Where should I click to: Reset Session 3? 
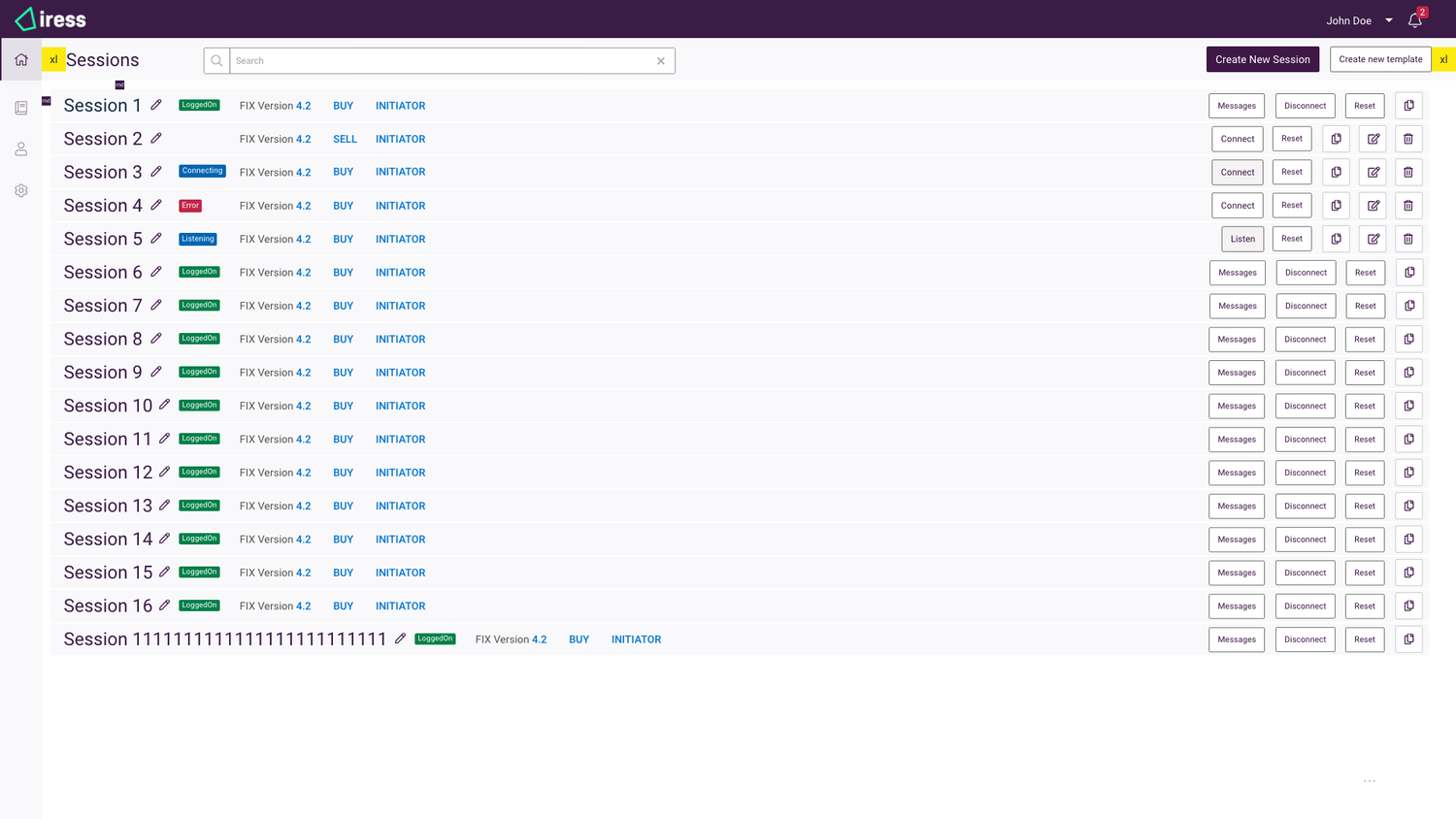pos(1292,172)
